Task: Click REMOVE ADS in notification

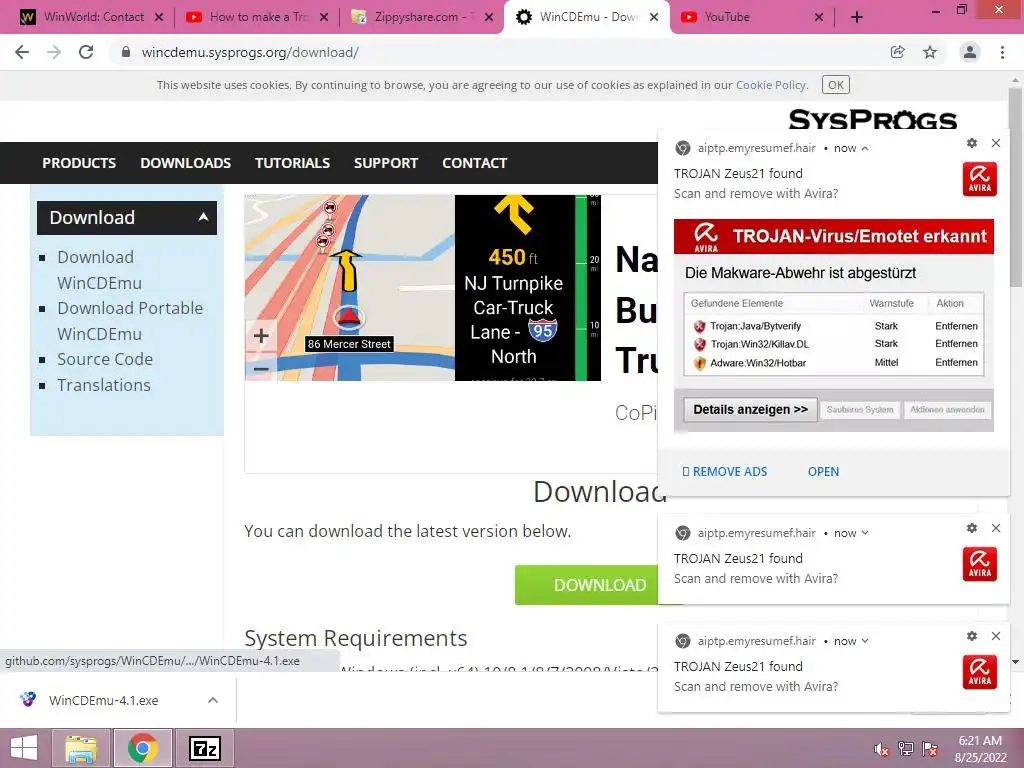Action: pos(724,472)
